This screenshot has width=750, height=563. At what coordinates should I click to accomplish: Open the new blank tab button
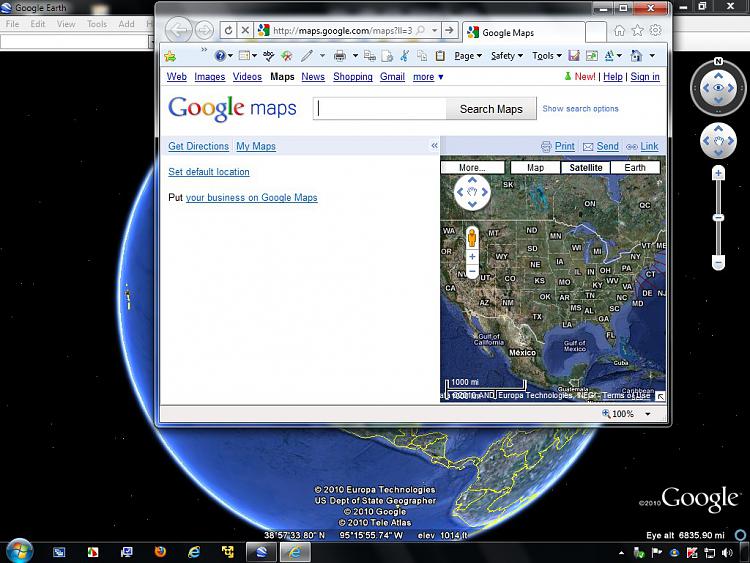tap(596, 32)
